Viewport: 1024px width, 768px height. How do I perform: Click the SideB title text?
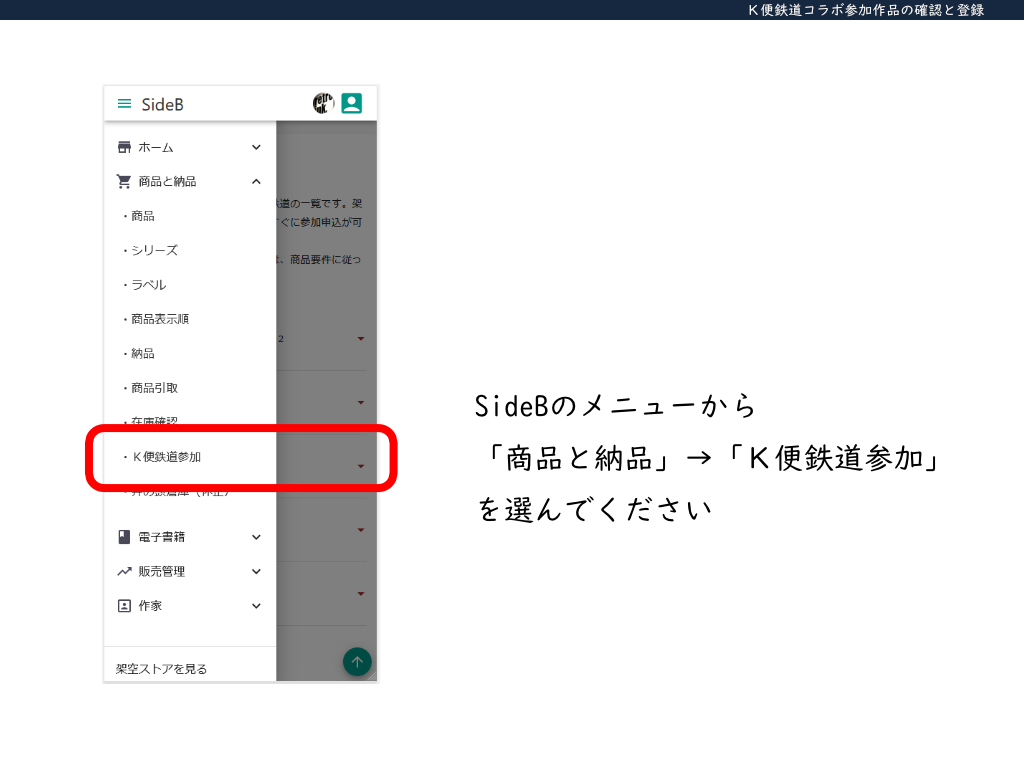162,104
